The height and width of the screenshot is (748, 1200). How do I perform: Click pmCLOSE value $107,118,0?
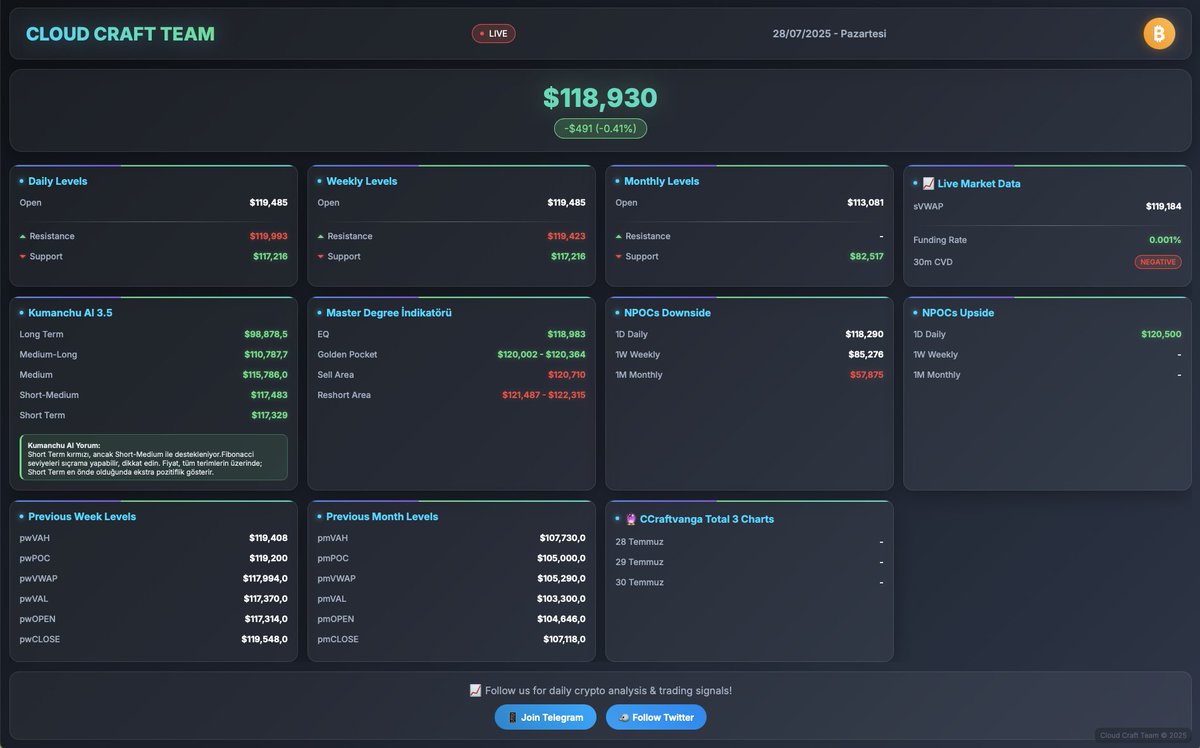coord(564,639)
